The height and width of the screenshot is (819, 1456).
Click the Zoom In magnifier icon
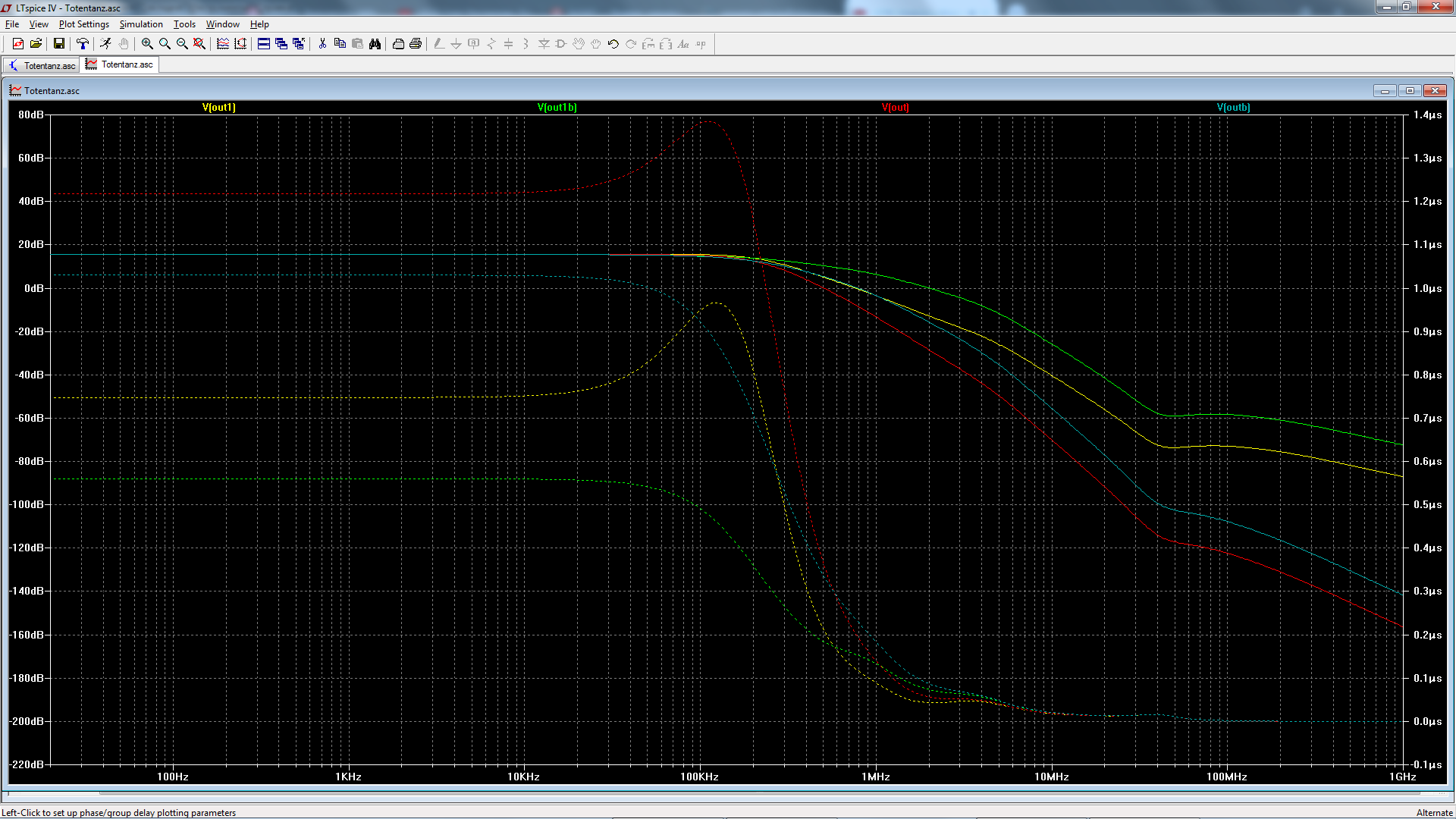[x=147, y=44]
